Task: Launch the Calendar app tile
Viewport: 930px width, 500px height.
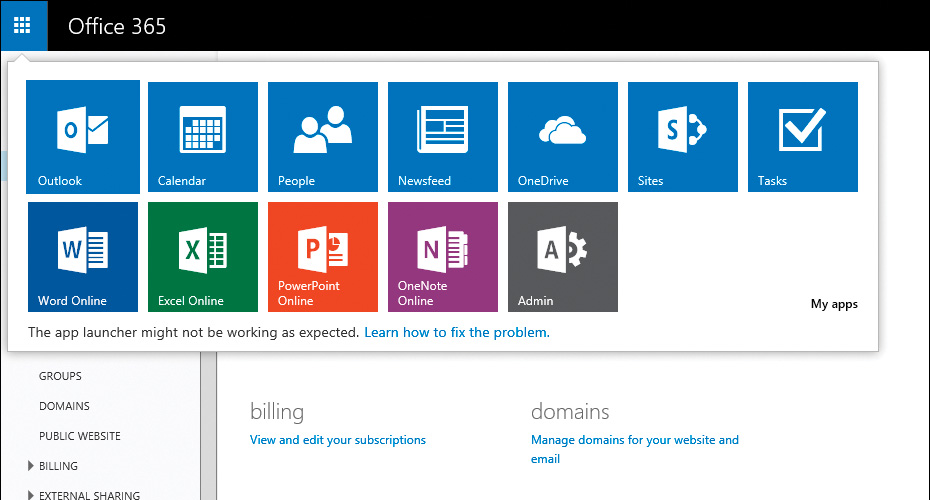Action: (x=203, y=137)
